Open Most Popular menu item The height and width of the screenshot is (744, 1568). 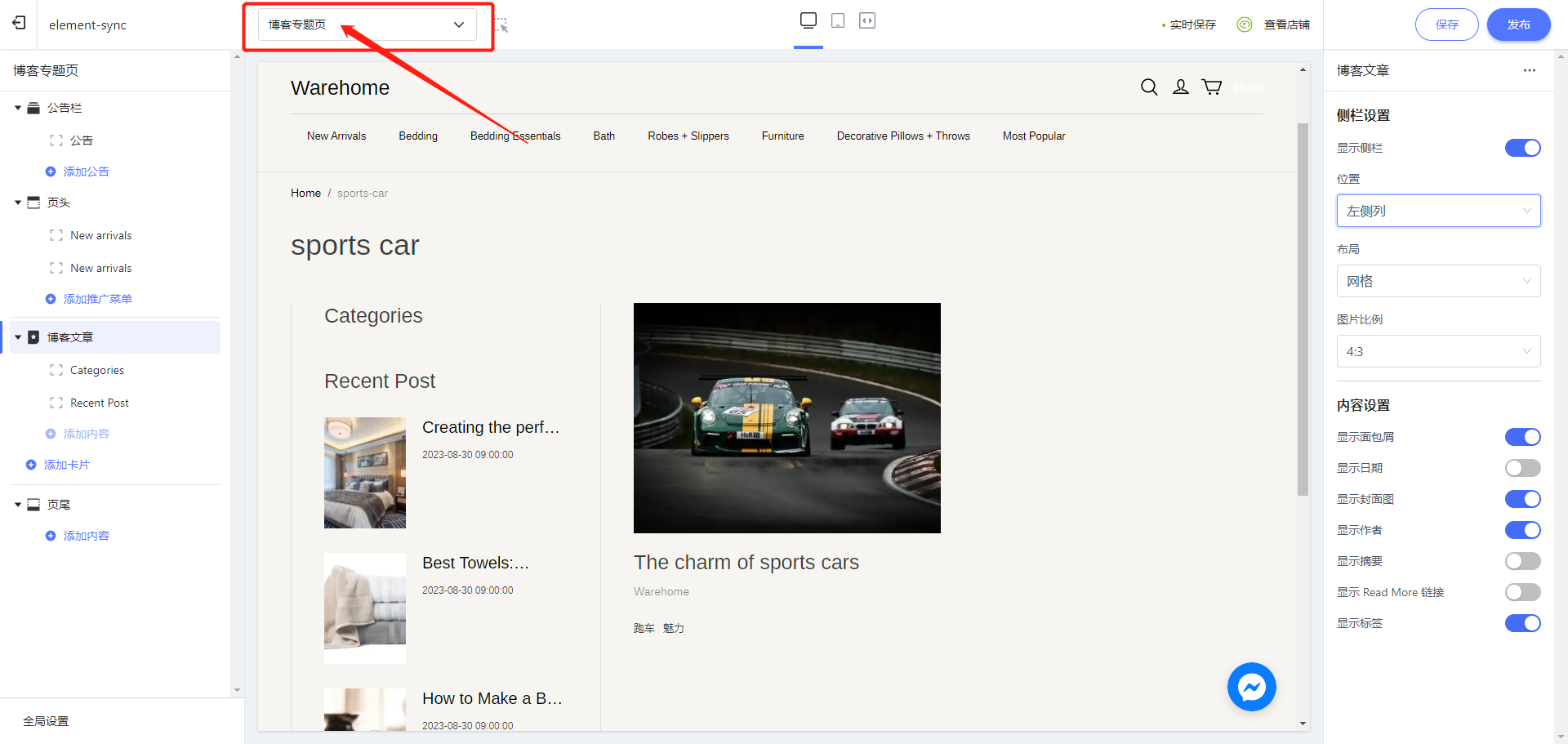[x=1034, y=136]
